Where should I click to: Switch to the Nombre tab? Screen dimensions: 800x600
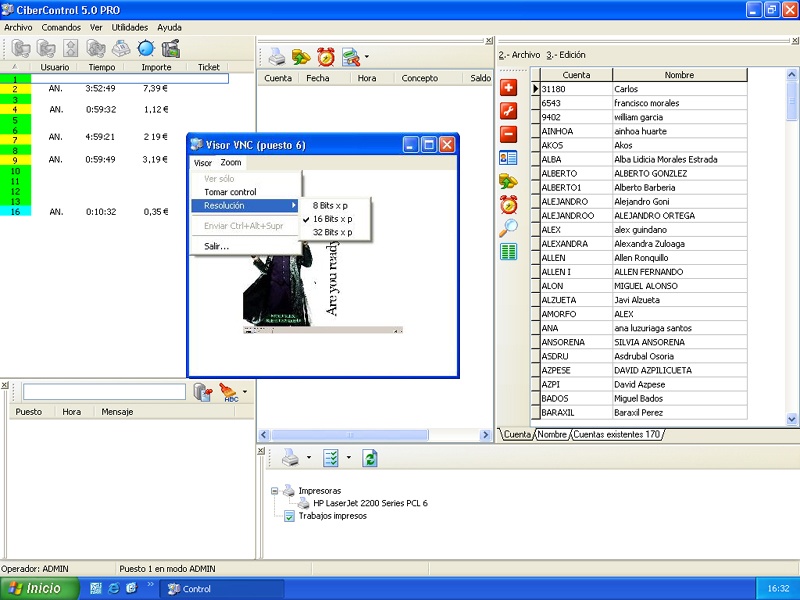click(x=552, y=435)
